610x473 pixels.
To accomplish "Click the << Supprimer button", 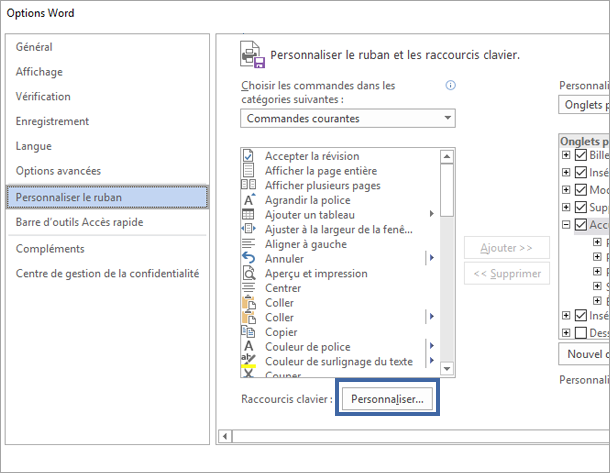I will coord(507,273).
